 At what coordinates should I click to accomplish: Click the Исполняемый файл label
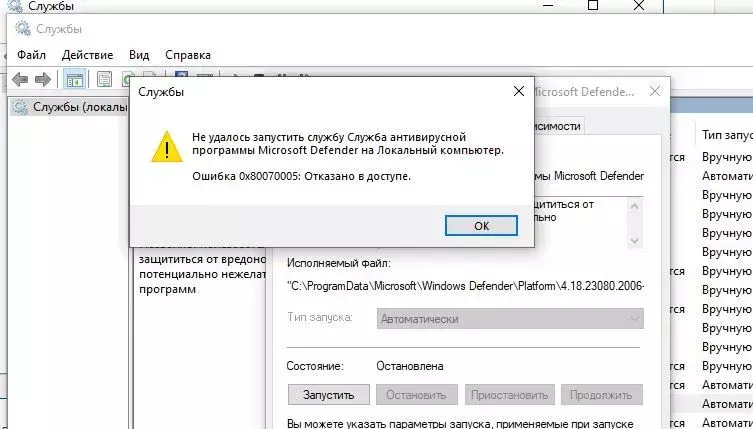339,263
